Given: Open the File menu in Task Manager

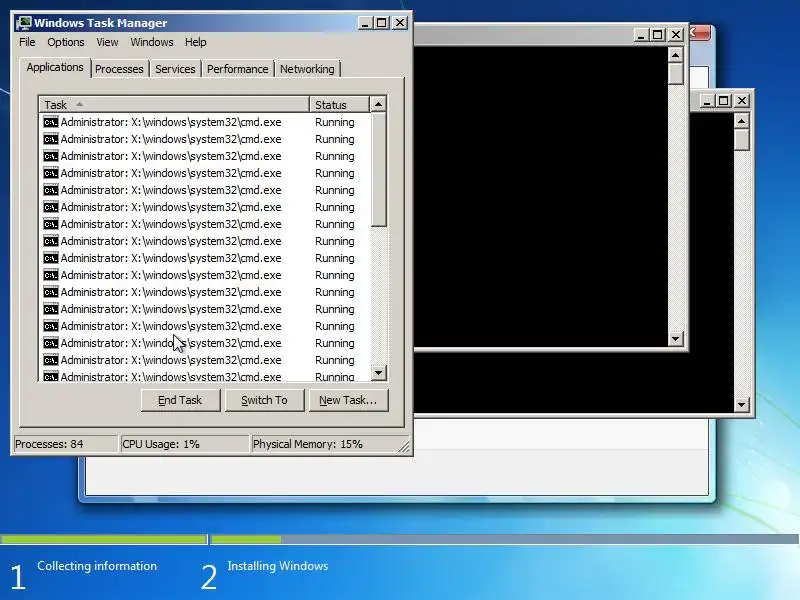Looking at the screenshot, I should 27,42.
